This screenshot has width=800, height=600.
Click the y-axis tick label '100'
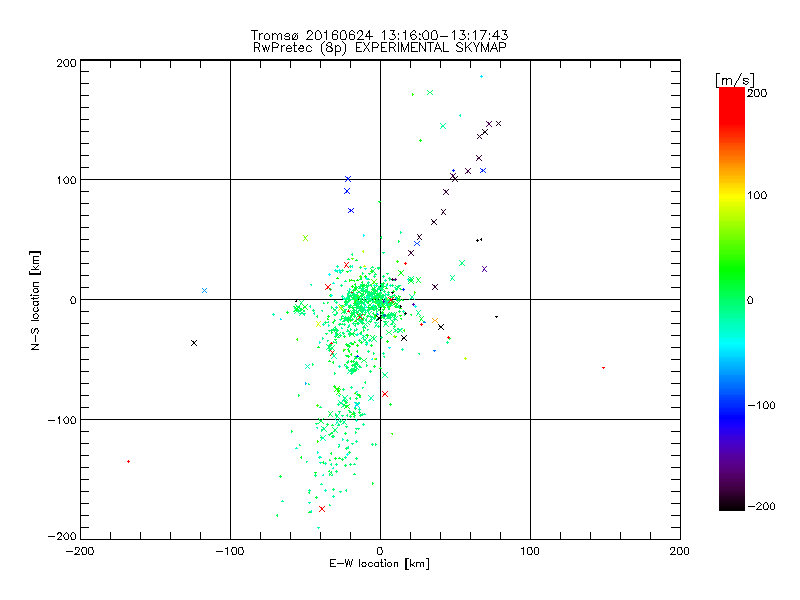point(66,180)
